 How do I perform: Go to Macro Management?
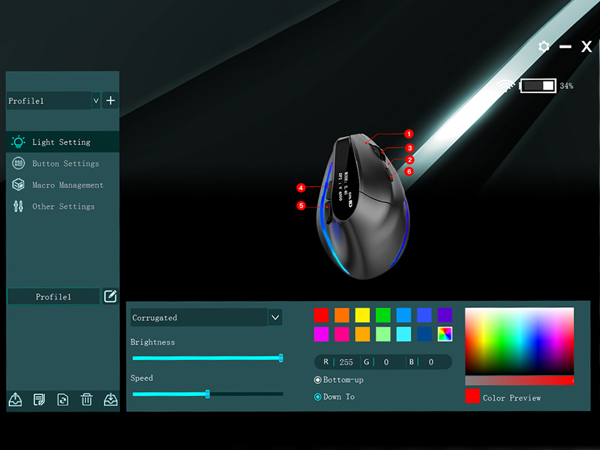tap(68, 185)
